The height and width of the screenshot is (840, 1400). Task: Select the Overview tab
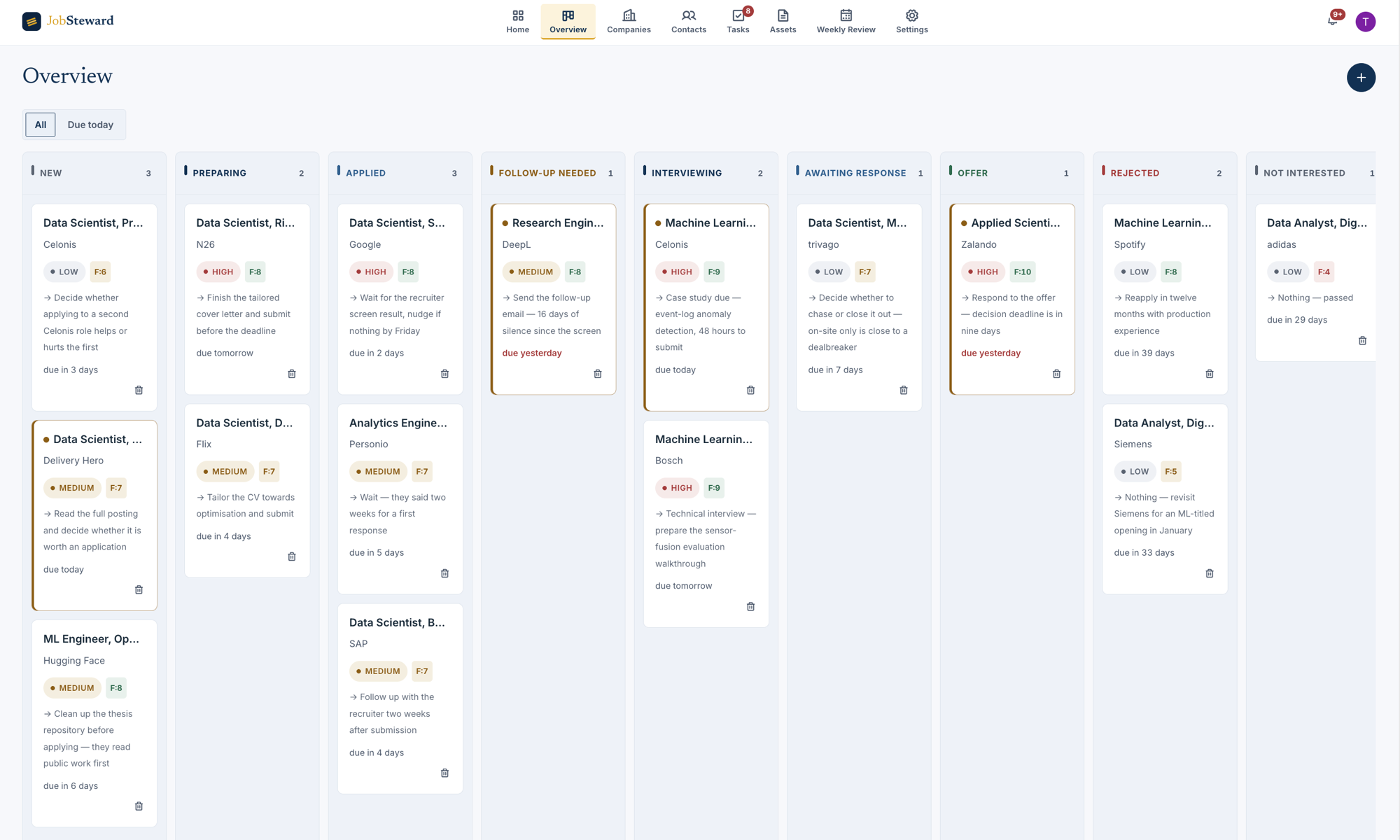(x=568, y=22)
